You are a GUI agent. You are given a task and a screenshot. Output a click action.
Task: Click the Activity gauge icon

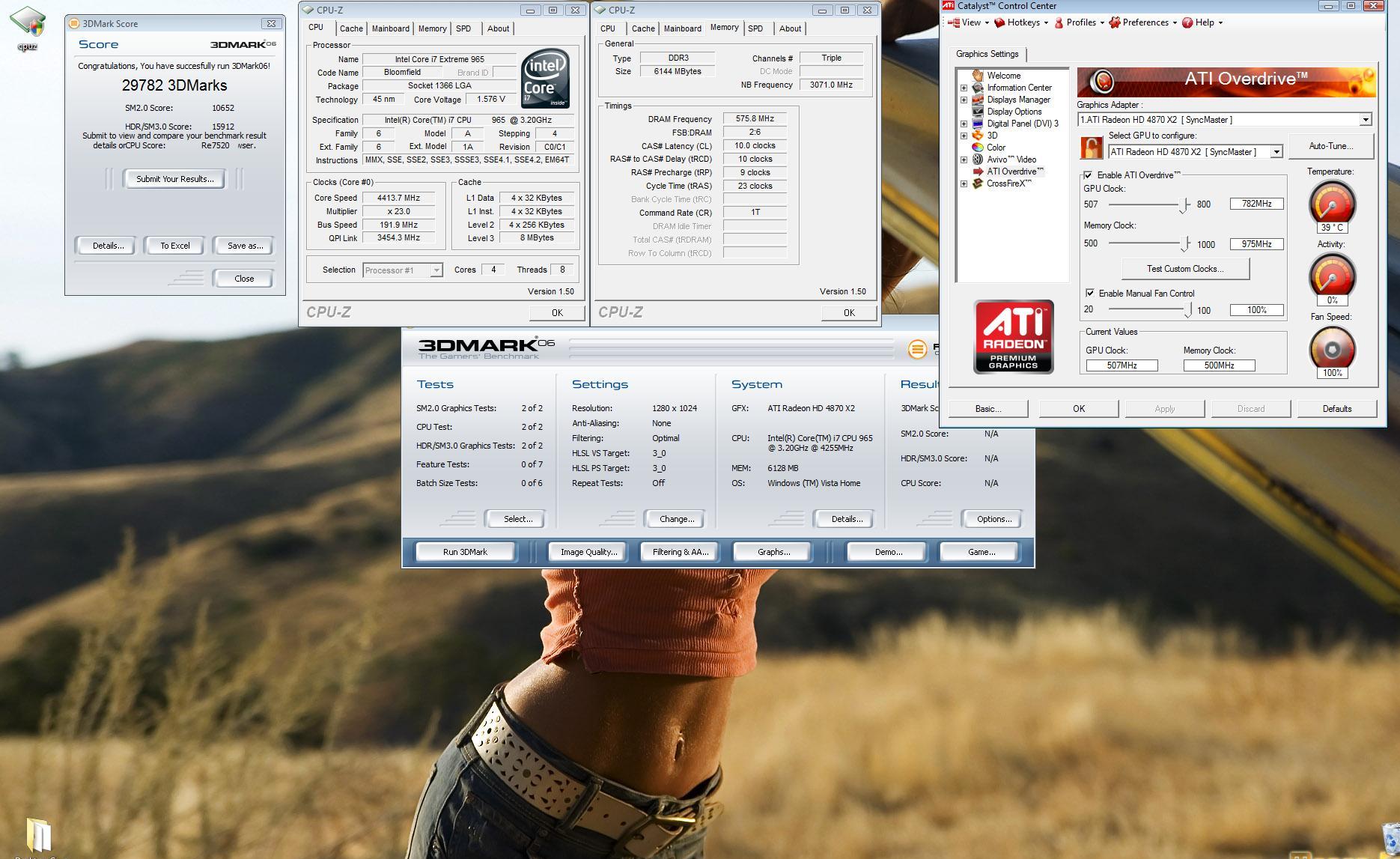(1332, 276)
